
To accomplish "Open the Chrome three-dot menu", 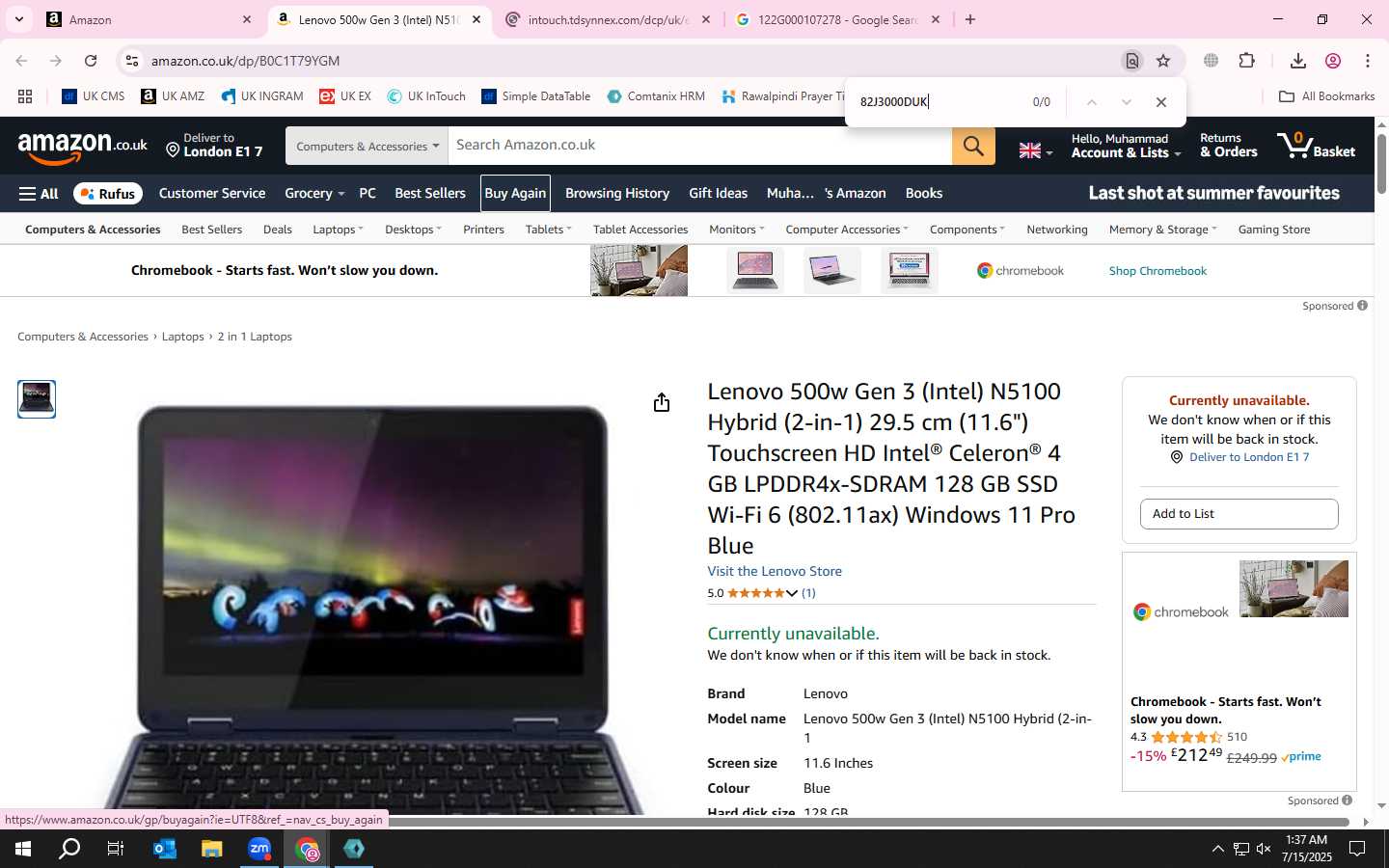I will pos(1368,61).
